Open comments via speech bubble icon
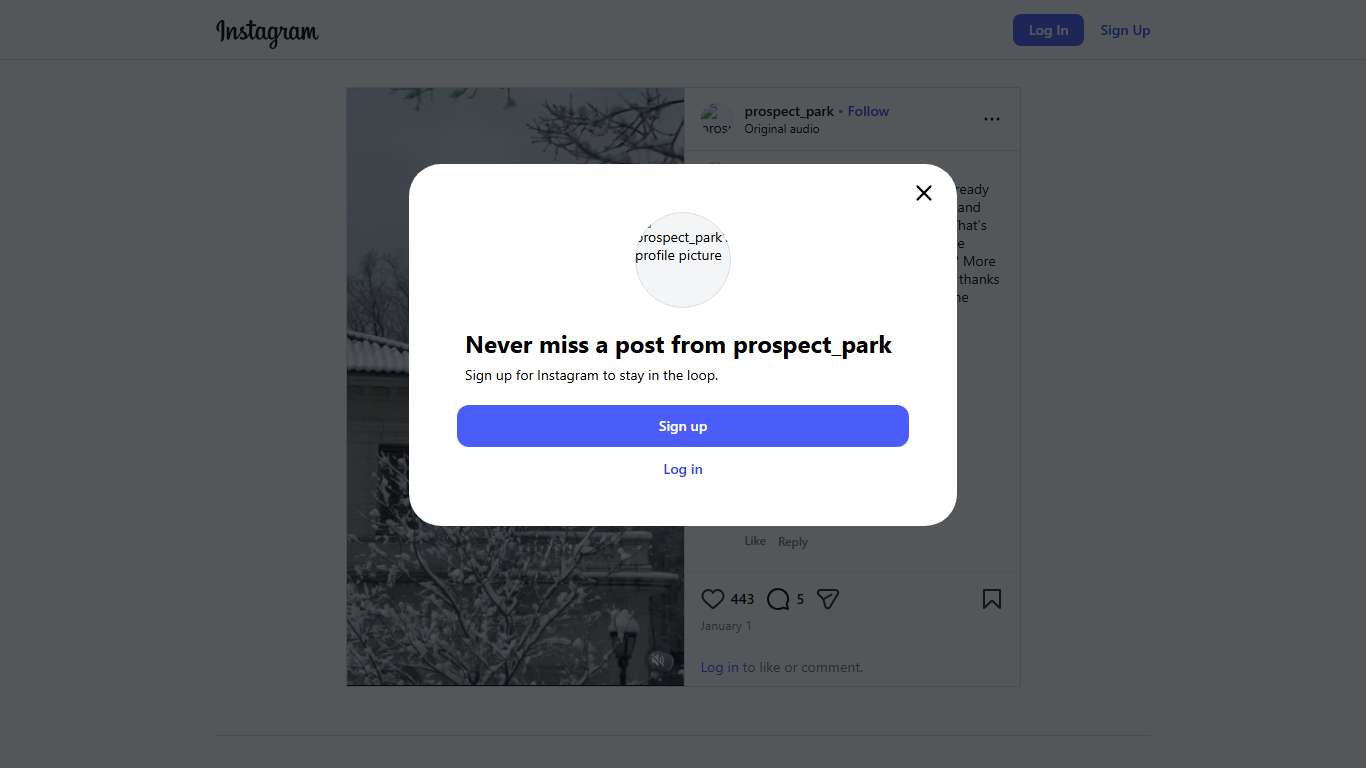The image size is (1366, 768). pos(778,599)
